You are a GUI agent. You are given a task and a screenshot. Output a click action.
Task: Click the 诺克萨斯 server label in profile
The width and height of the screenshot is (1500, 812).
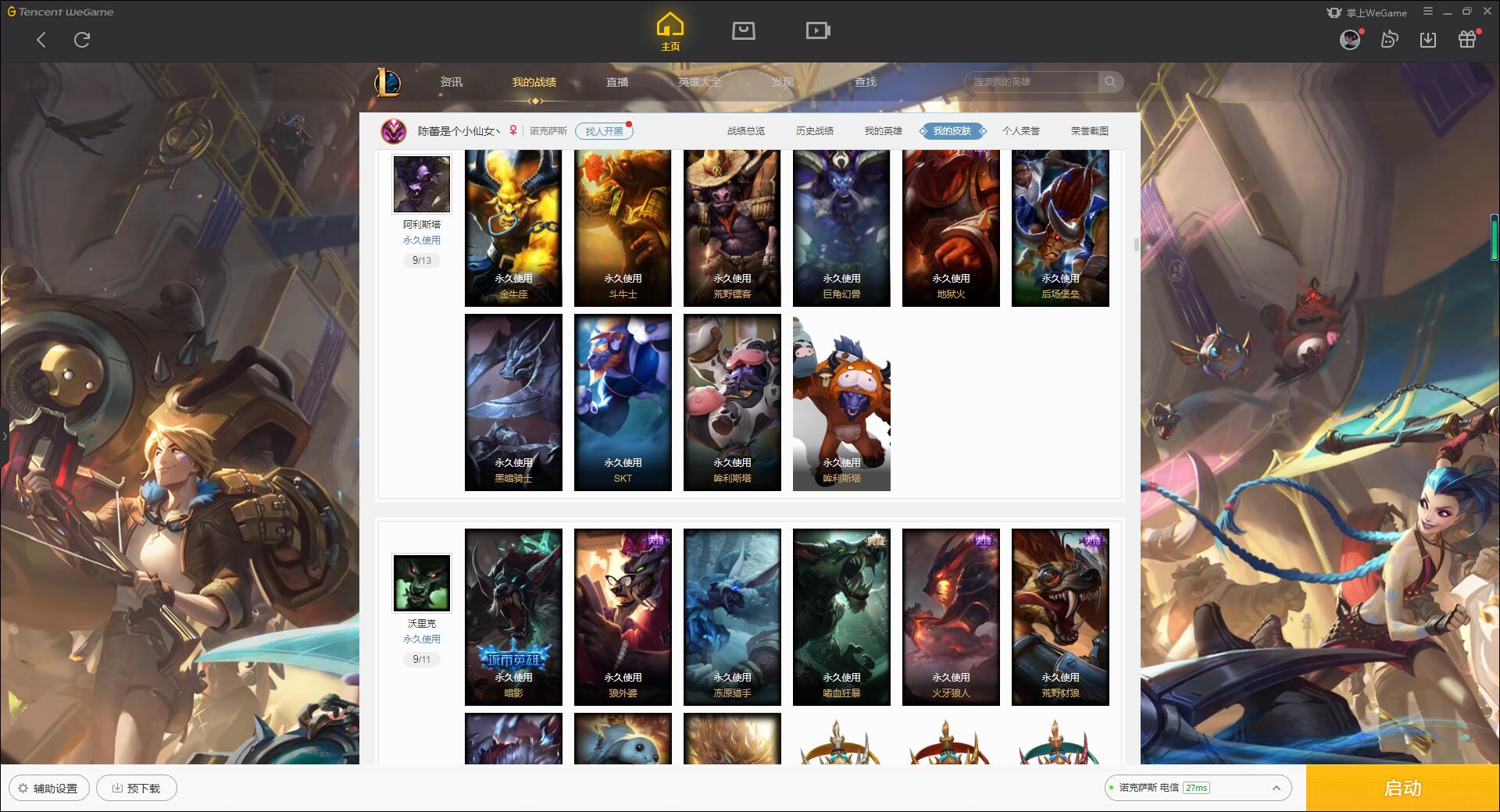click(x=548, y=131)
